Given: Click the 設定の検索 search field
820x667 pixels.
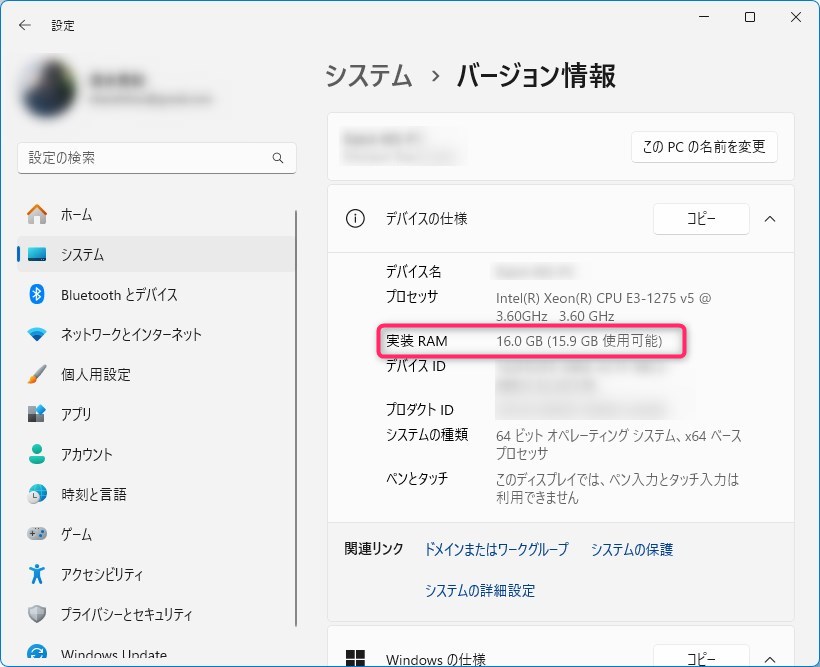Looking at the screenshot, I should 145,158.
